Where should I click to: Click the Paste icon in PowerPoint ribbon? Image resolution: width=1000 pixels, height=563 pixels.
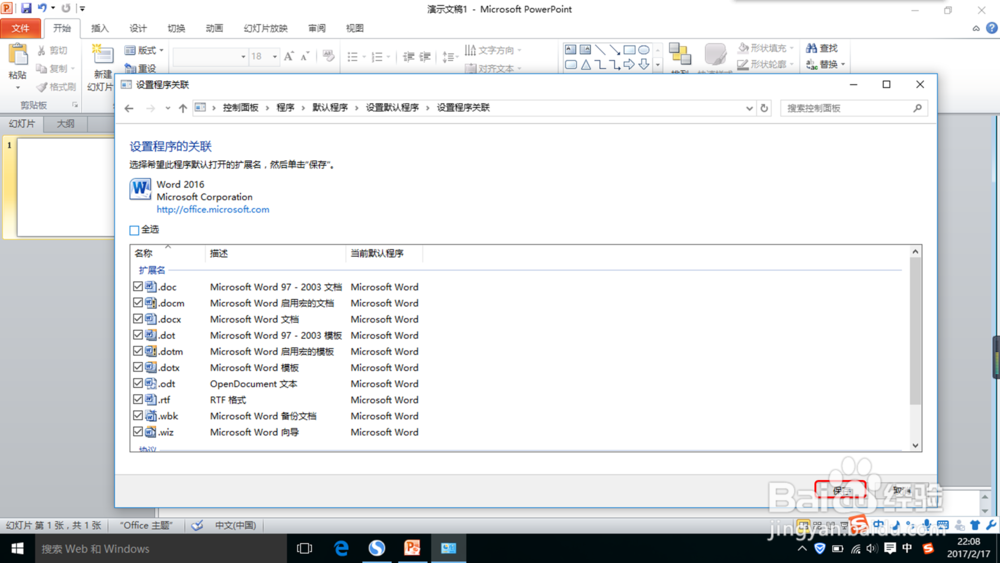18,55
